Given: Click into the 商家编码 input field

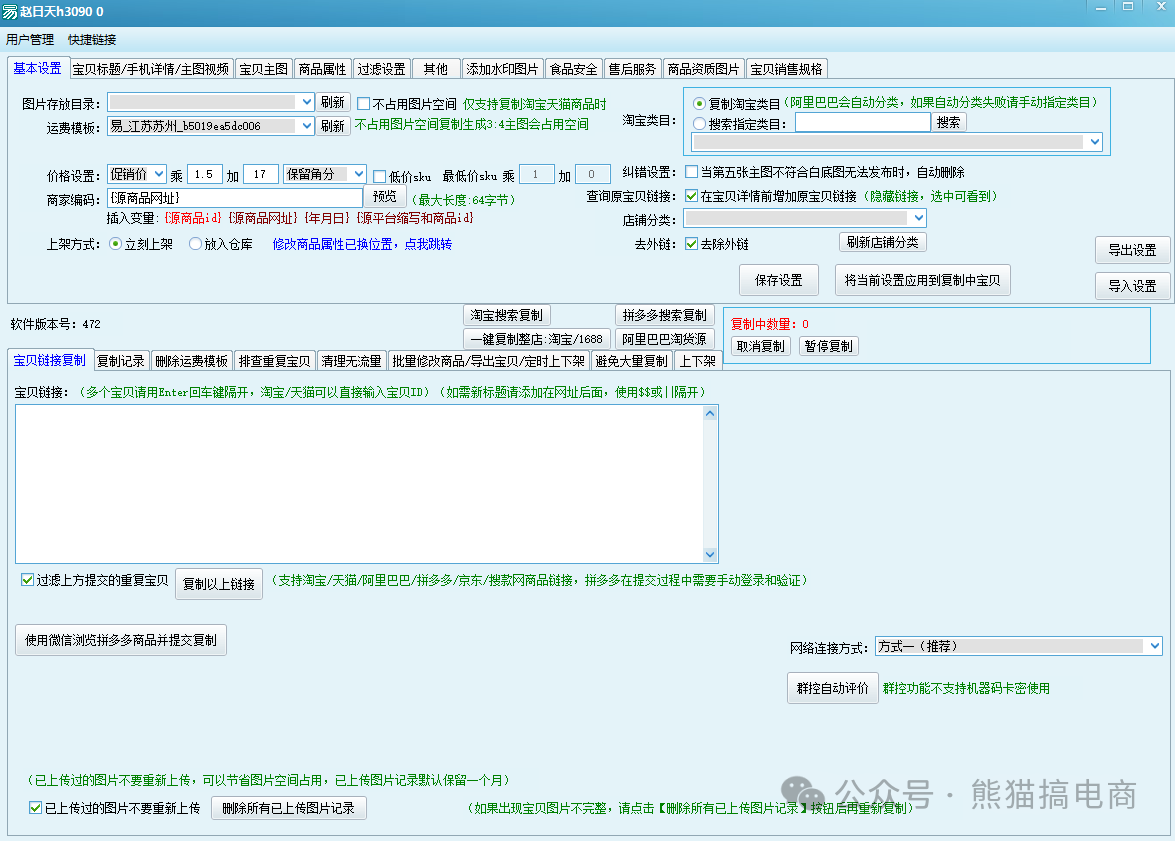Looking at the screenshot, I should pyautogui.click(x=235, y=198).
